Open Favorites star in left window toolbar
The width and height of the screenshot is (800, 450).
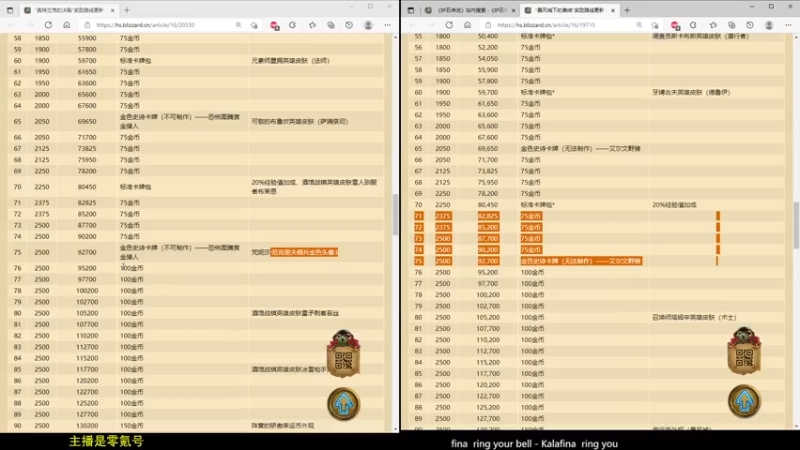point(312,25)
